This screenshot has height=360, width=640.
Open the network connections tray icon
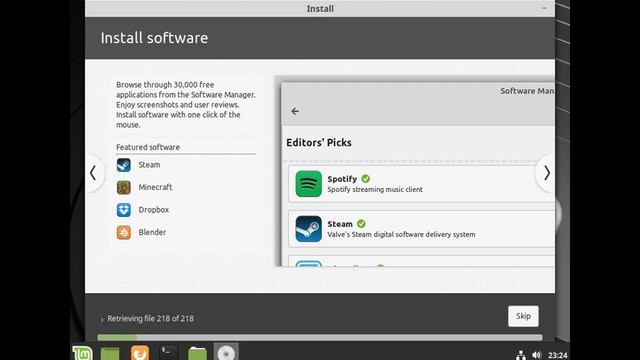coord(521,355)
